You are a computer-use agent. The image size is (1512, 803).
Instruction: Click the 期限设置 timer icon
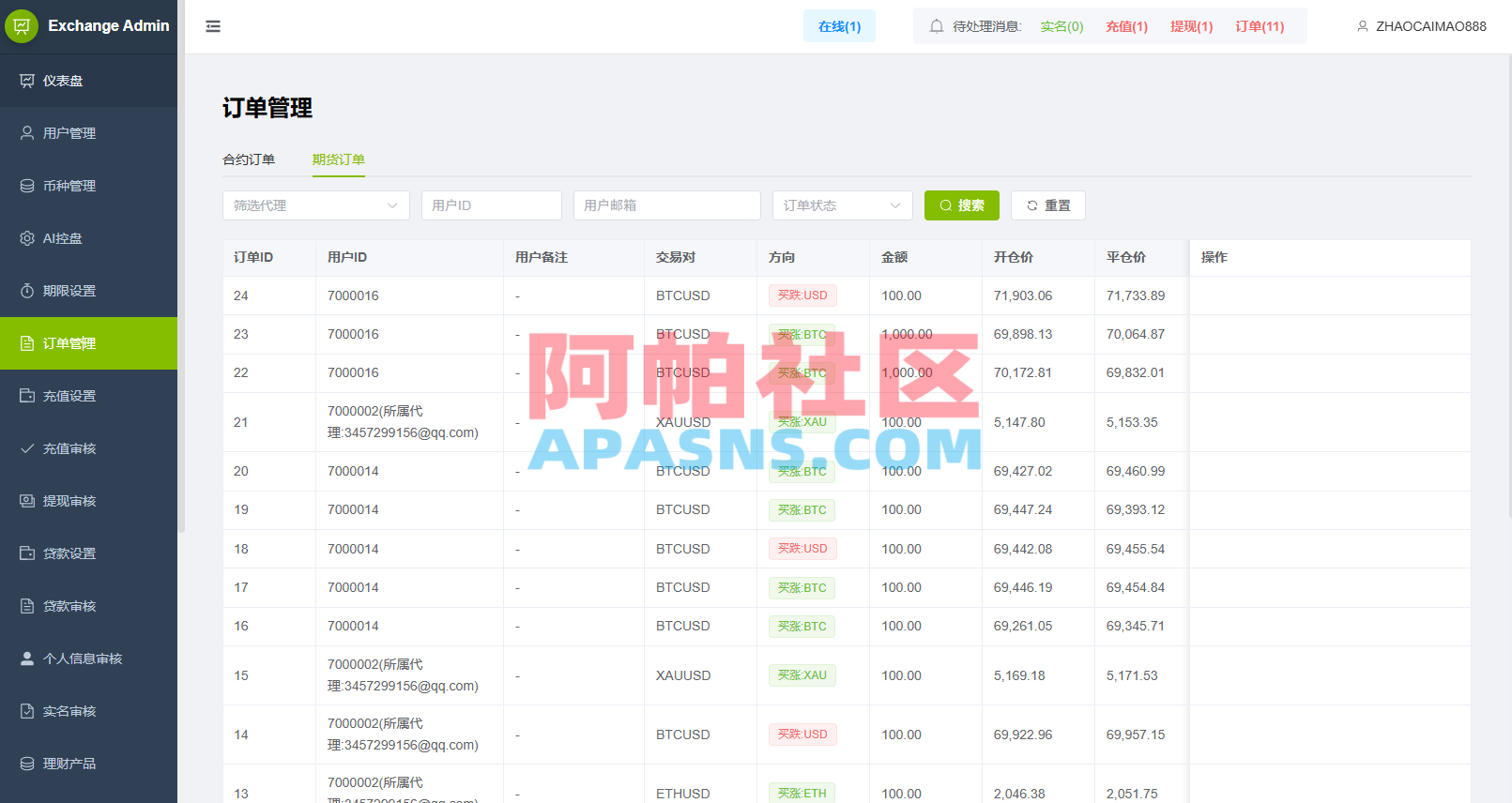click(27, 291)
